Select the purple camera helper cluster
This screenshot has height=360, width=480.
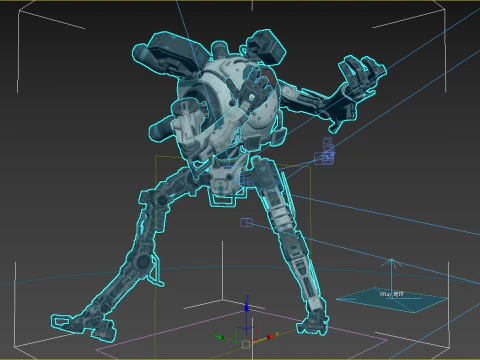[325, 152]
